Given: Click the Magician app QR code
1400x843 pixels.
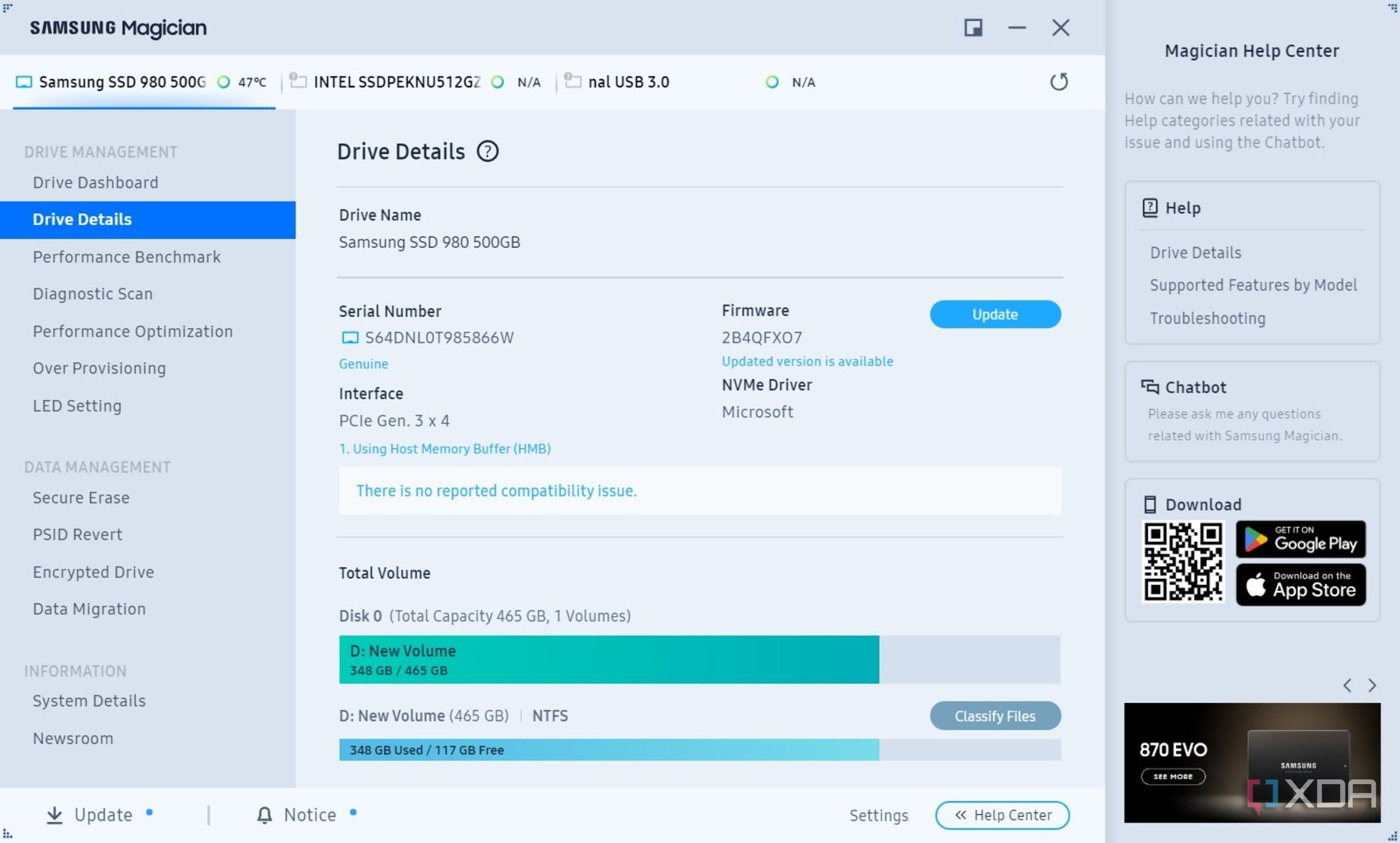Looking at the screenshot, I should 1183,562.
